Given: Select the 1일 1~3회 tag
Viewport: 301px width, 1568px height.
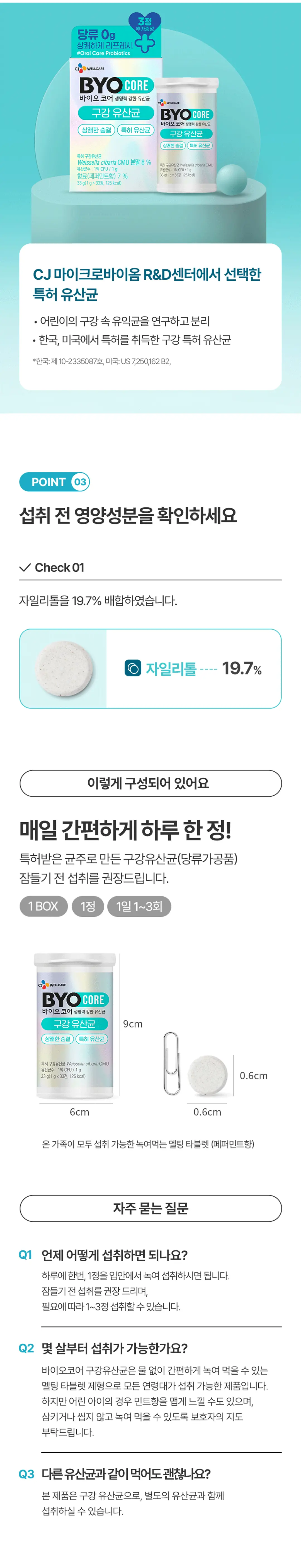Looking at the screenshot, I should [x=139, y=906].
